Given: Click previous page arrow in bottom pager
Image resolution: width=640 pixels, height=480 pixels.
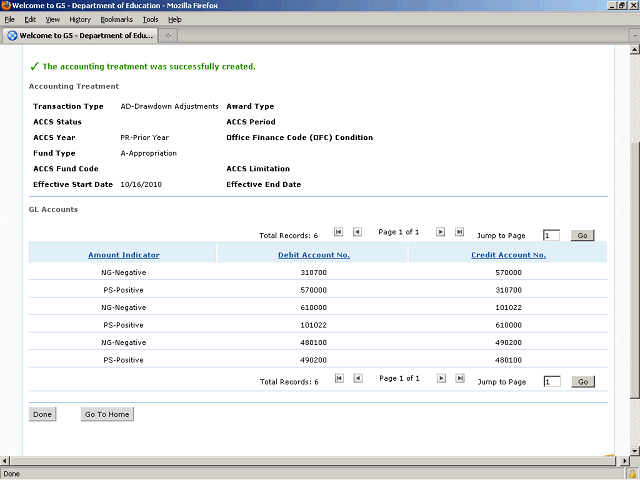Looking at the screenshot, I should (357, 379).
